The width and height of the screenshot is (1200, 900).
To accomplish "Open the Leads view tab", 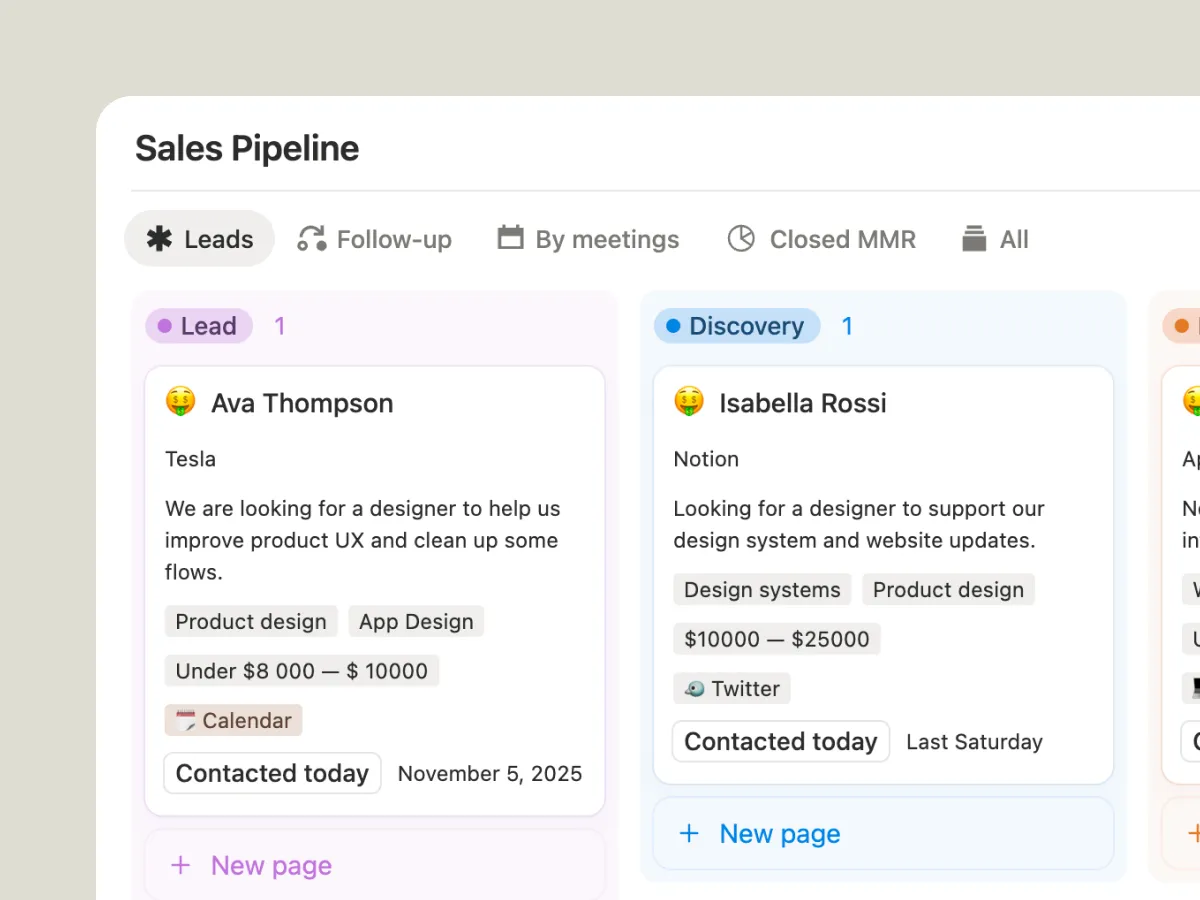I will (199, 239).
